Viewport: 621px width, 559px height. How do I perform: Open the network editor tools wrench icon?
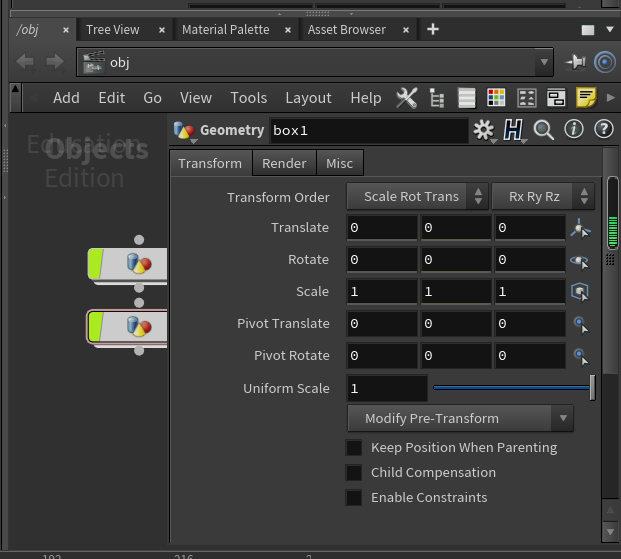tap(407, 98)
